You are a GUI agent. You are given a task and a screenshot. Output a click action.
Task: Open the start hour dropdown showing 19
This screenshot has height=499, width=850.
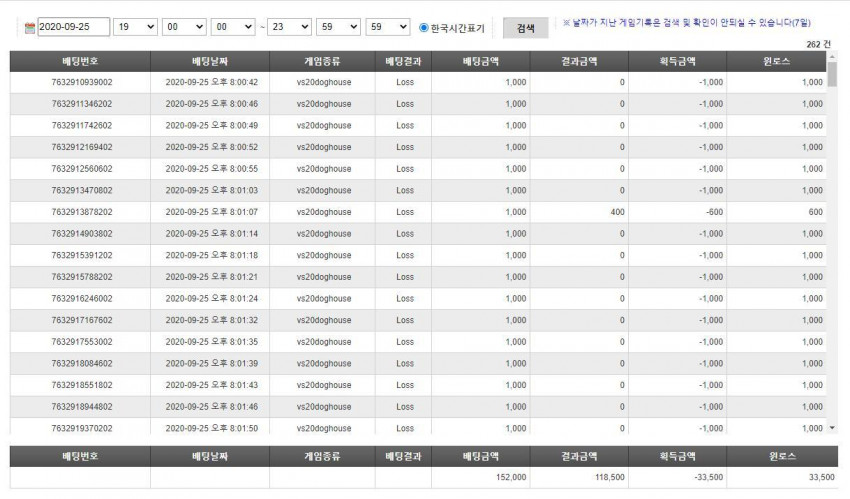pos(135,27)
